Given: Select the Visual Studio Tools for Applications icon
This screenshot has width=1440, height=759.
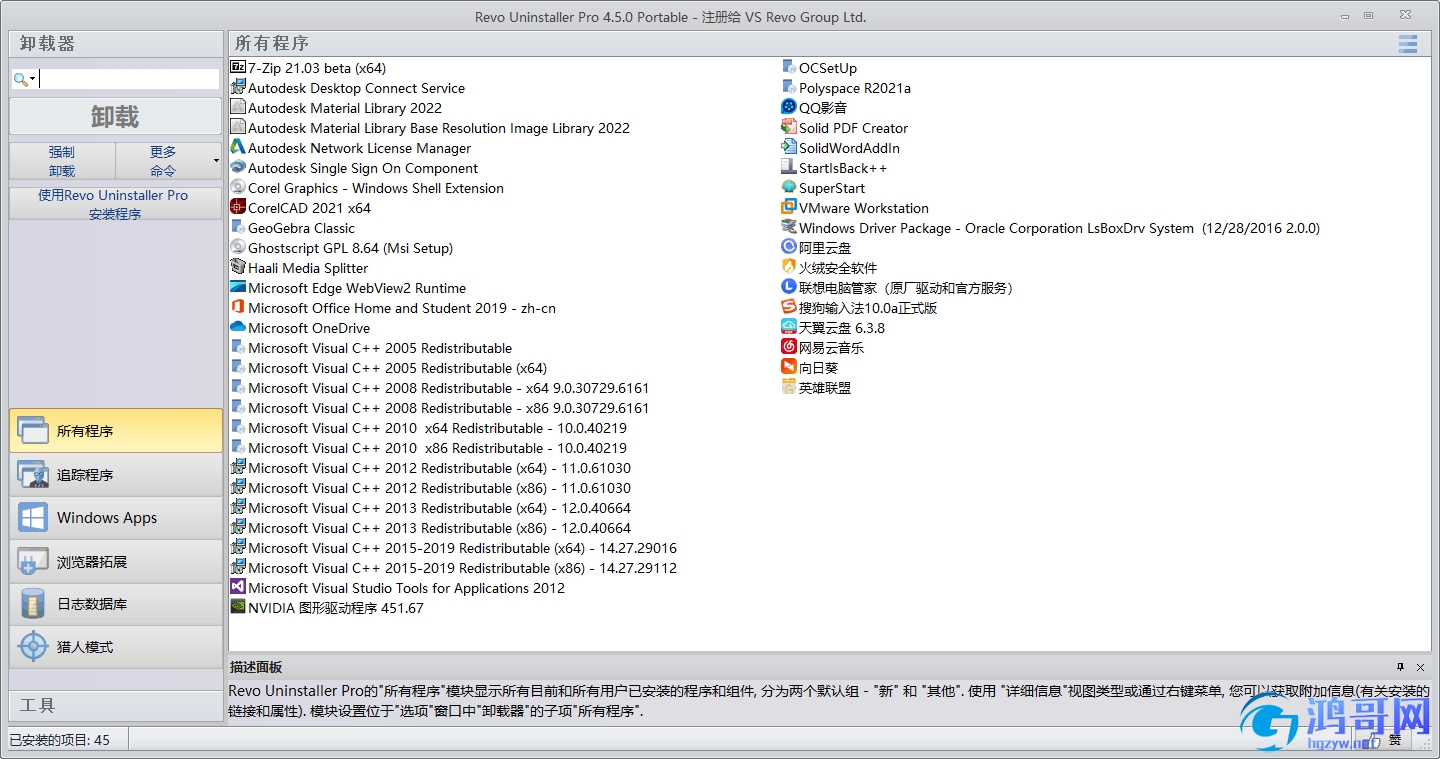Looking at the screenshot, I should point(238,588).
